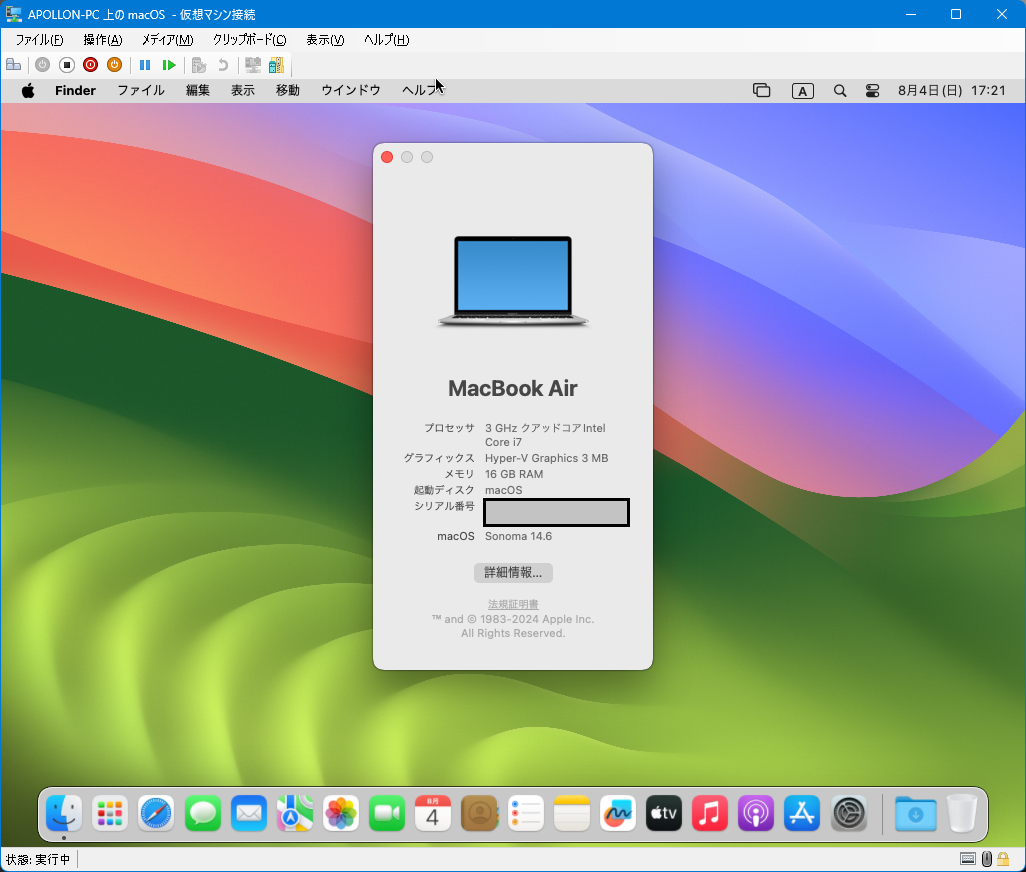Image resolution: width=1026 pixels, height=872 pixels.
Task: Click the Stage Manager menu bar icon
Action: [x=761, y=90]
